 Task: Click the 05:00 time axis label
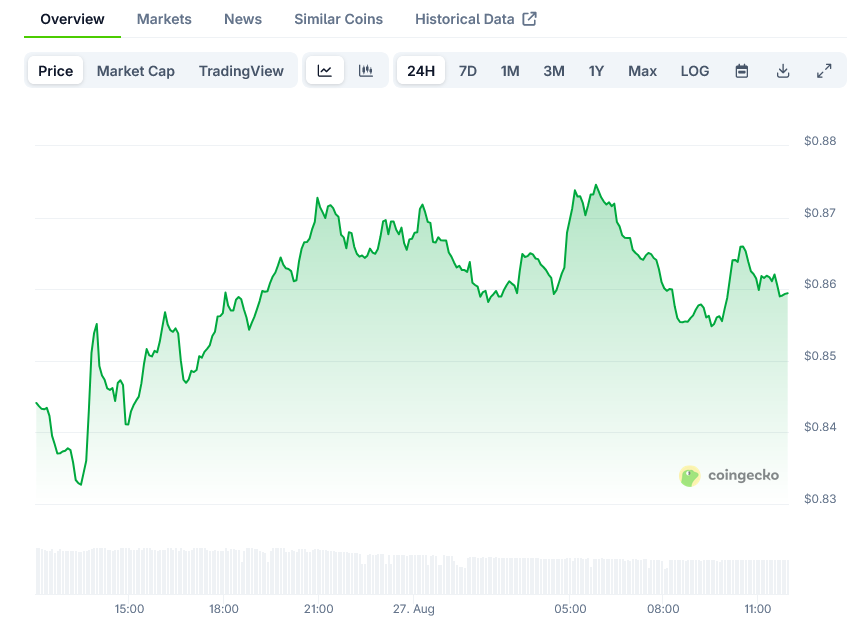point(570,609)
